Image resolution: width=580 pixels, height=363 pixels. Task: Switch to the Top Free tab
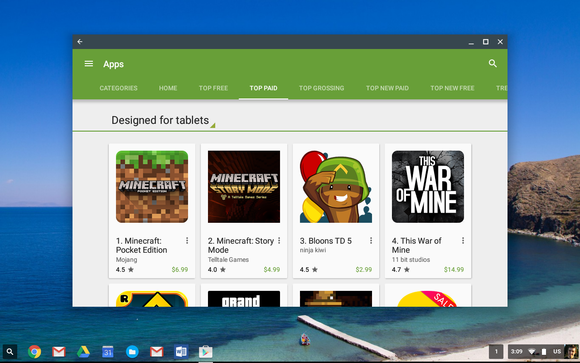click(x=213, y=88)
